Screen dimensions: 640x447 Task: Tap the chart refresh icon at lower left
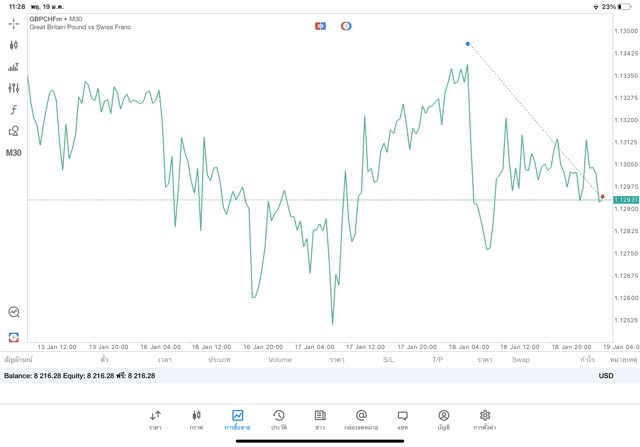pyautogui.click(x=13, y=312)
